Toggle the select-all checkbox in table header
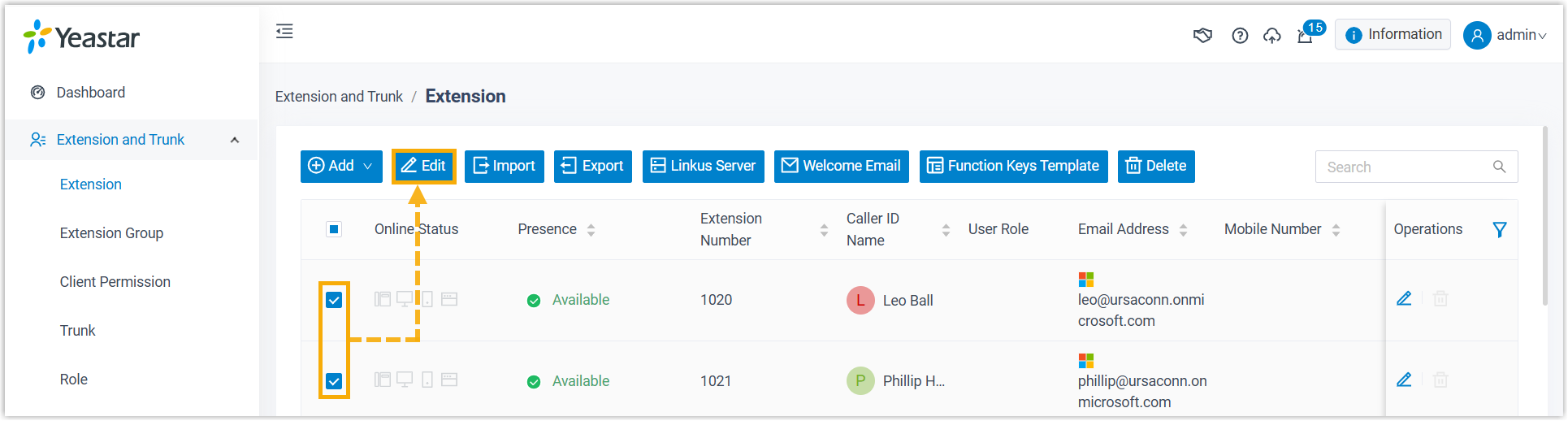The width and height of the screenshot is (1568, 421). tap(334, 229)
